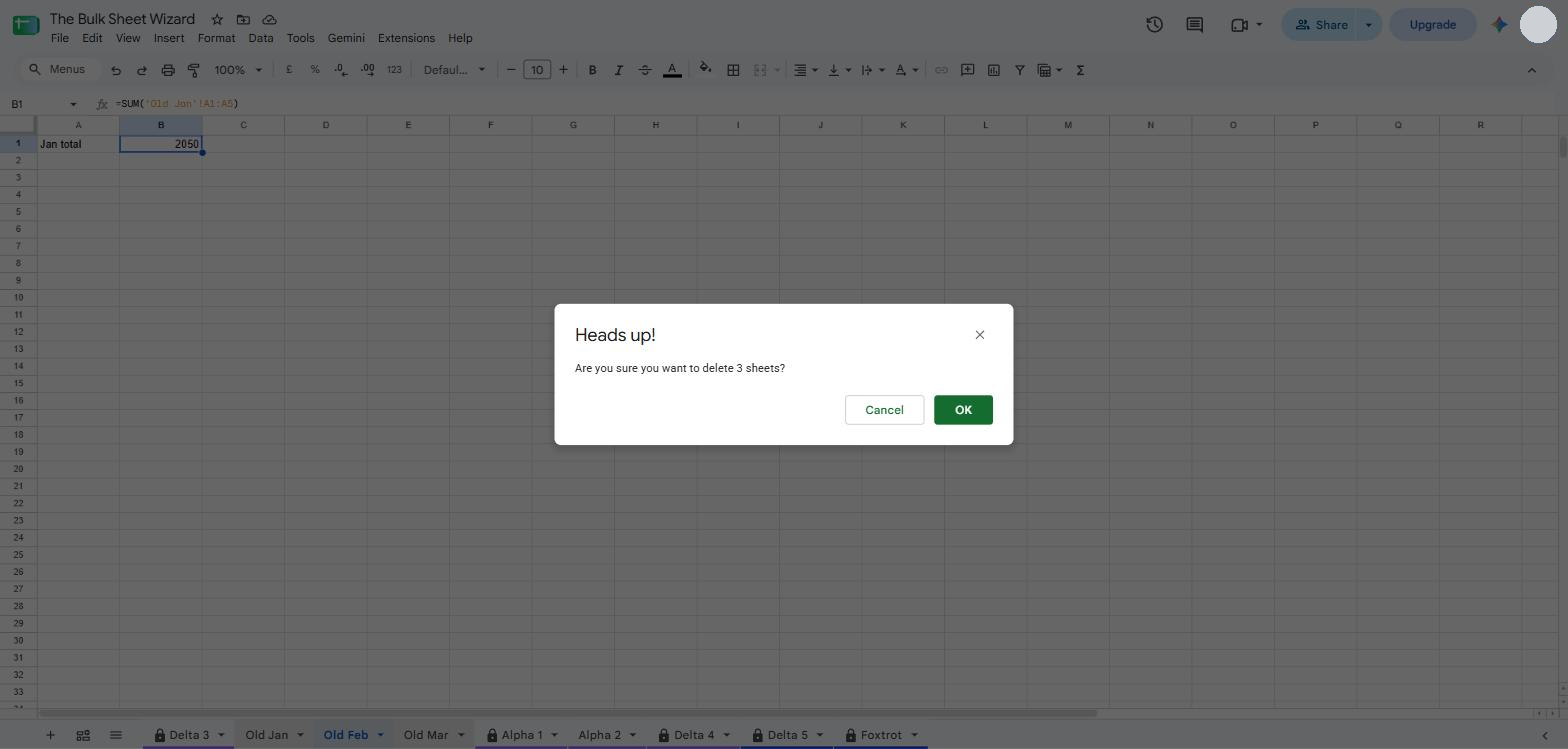1568x749 pixels.
Task: Open Share quick options dropdown arrow
Action: [x=1369, y=25]
